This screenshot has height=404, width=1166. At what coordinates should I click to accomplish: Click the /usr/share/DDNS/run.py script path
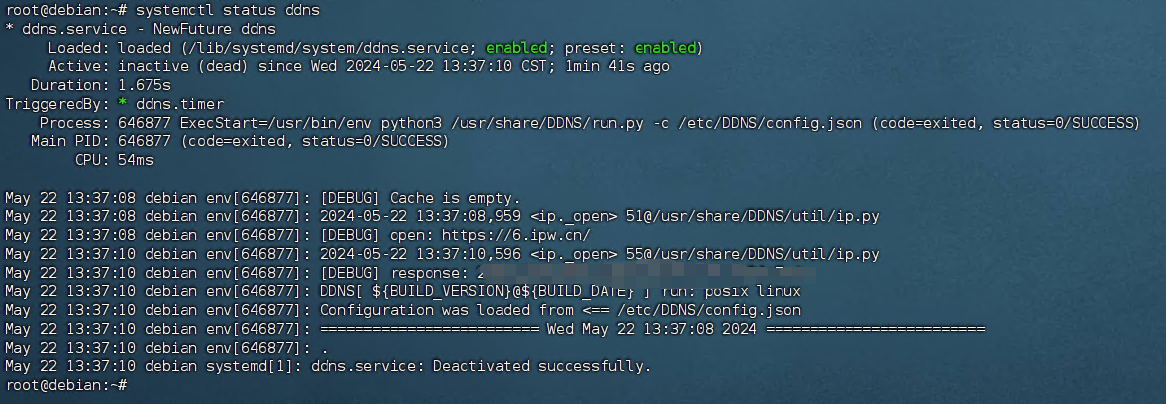545,123
